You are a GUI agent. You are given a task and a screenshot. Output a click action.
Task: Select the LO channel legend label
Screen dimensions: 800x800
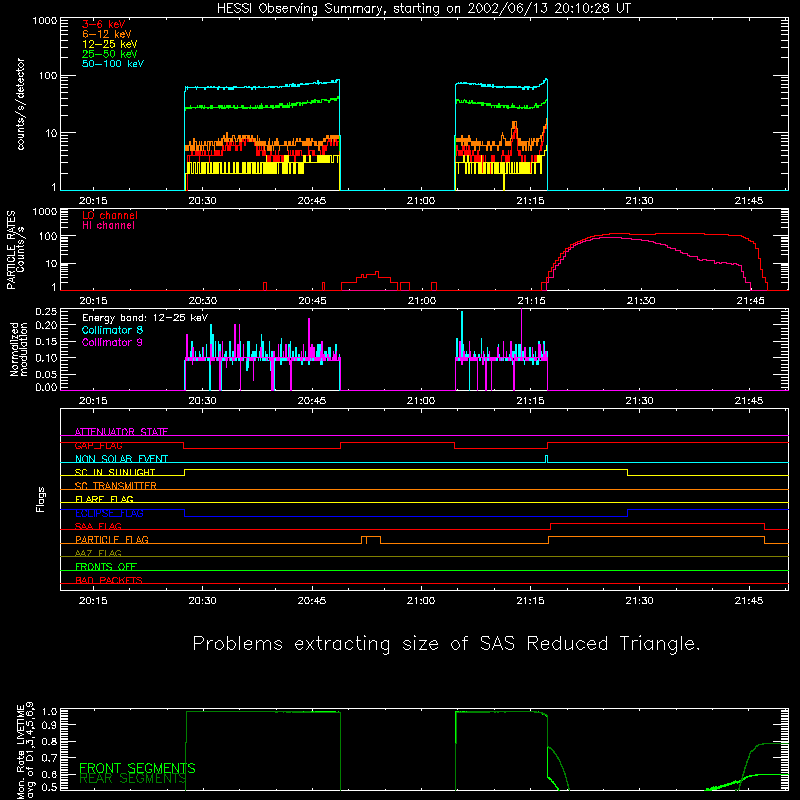110,215
